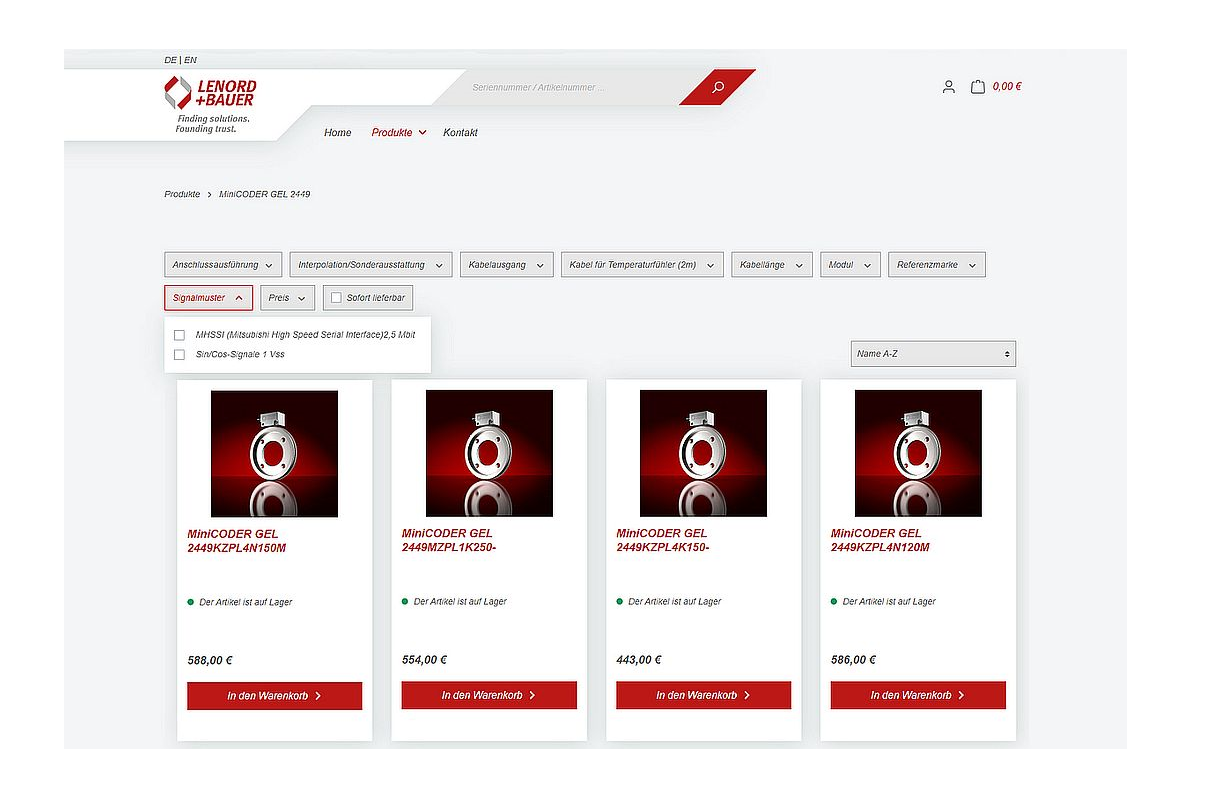Click the 2449MZPL1K250- stock status text

point(460,602)
